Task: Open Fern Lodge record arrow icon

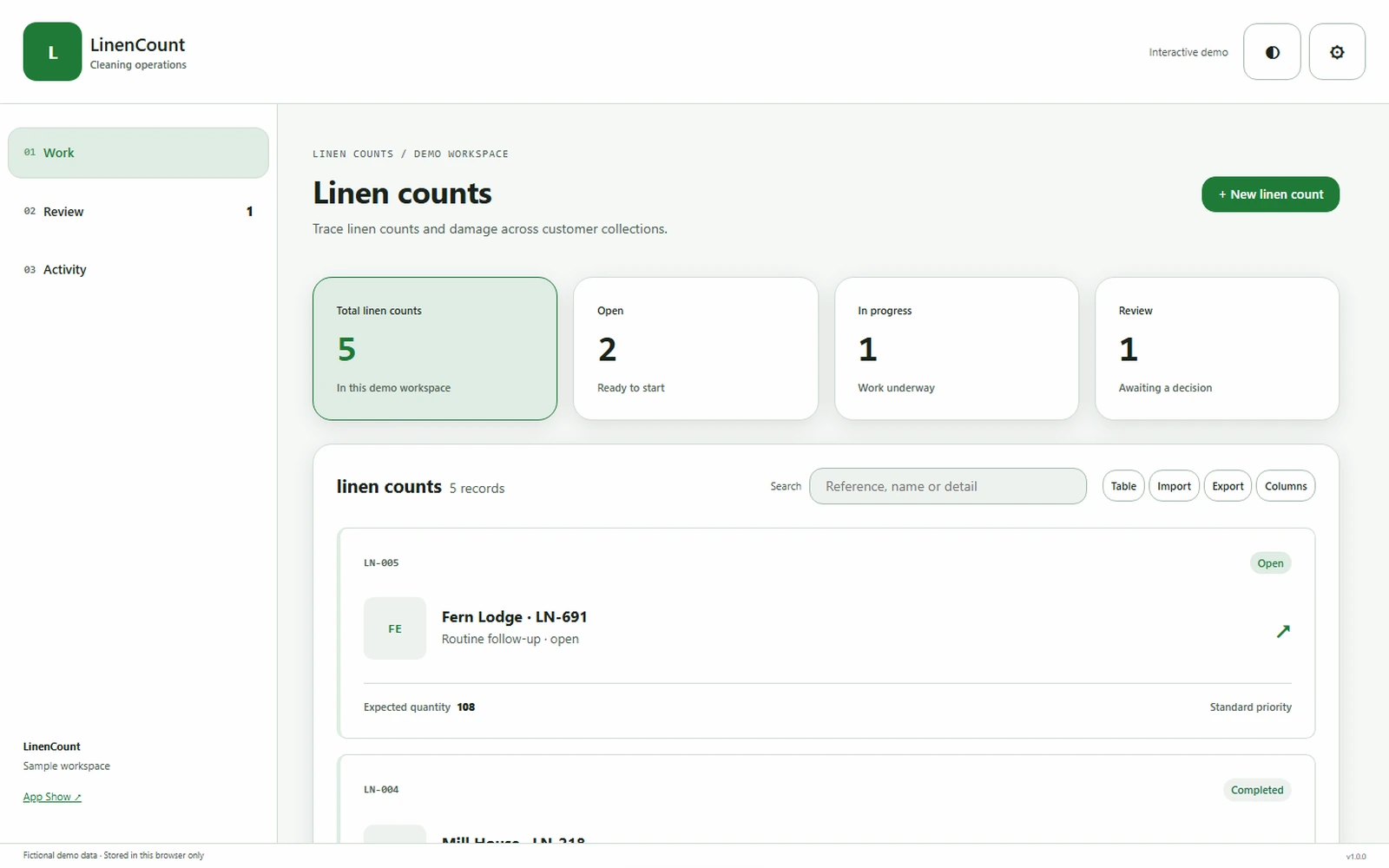Action: click(x=1283, y=631)
